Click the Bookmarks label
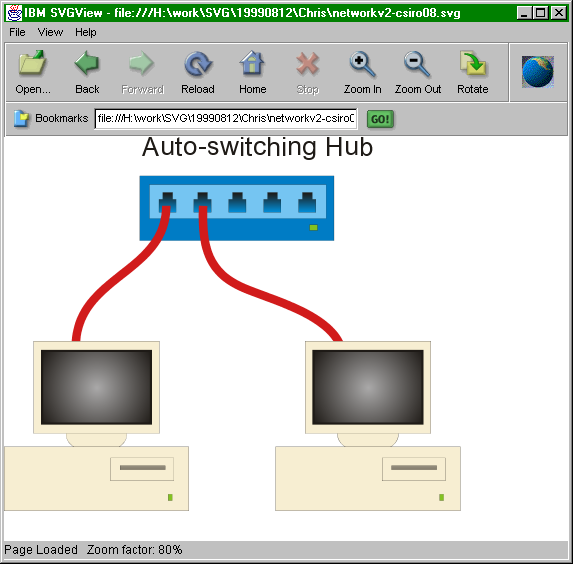The height and width of the screenshot is (564, 573). pyautogui.click(x=61, y=118)
